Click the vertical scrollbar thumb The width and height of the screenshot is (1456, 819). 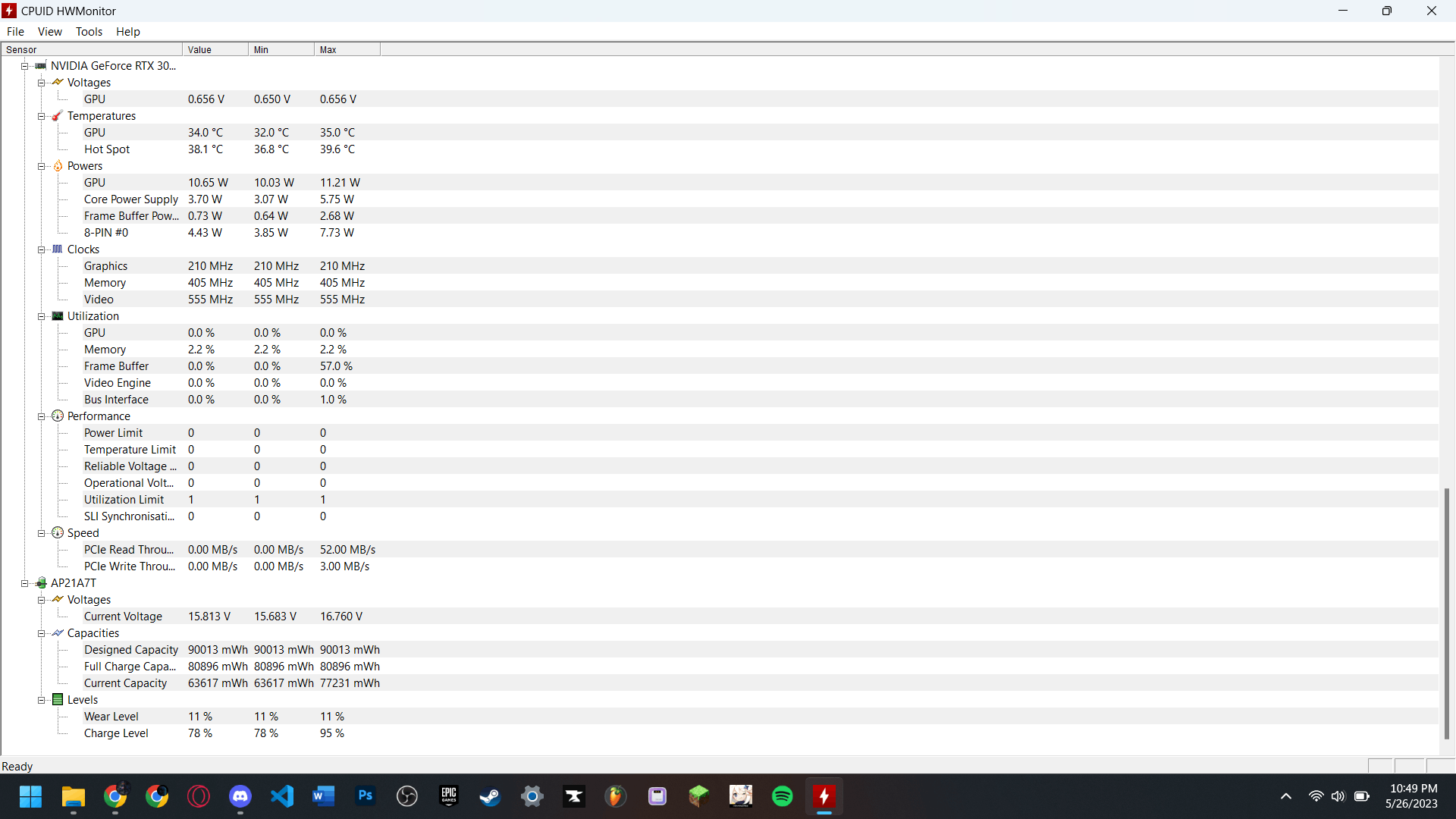click(x=1446, y=614)
